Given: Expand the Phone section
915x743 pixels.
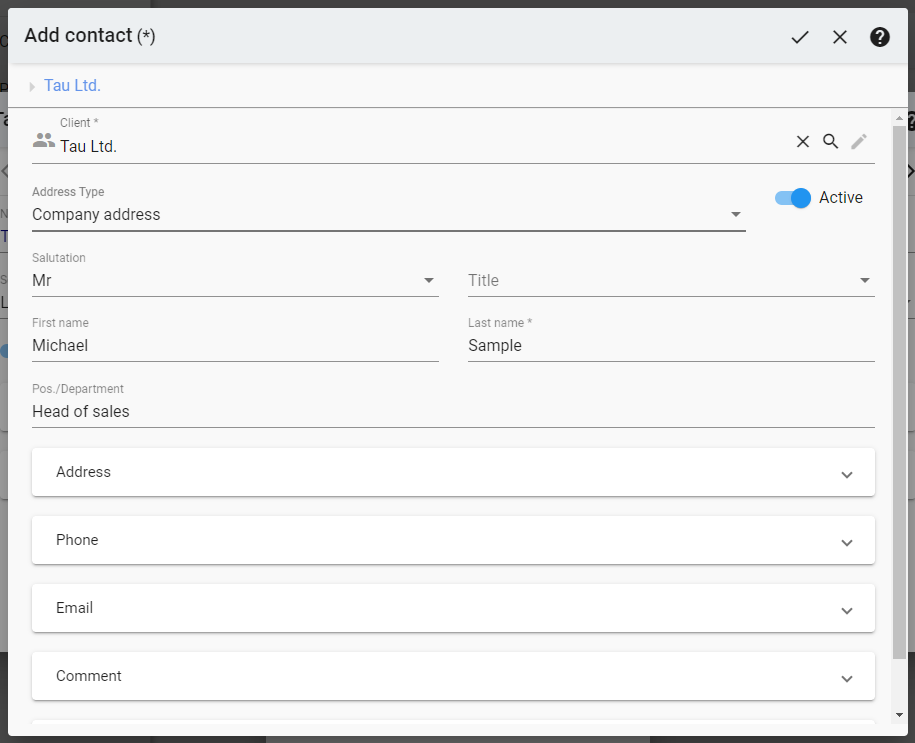Looking at the screenshot, I should pos(846,541).
